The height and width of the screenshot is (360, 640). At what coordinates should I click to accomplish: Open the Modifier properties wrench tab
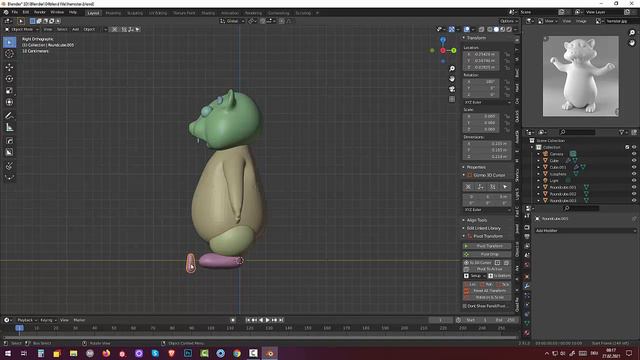(x=527, y=286)
